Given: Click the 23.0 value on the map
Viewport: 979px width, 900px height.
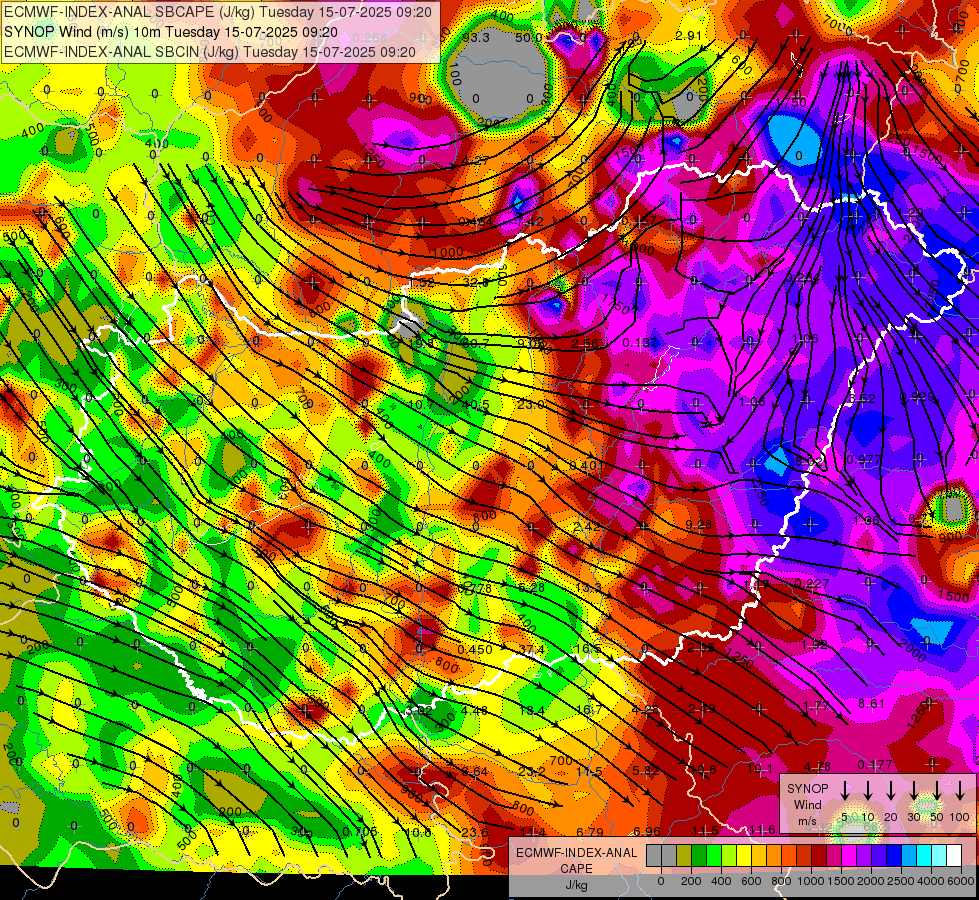Looking at the screenshot, I should pyautogui.click(x=531, y=404).
